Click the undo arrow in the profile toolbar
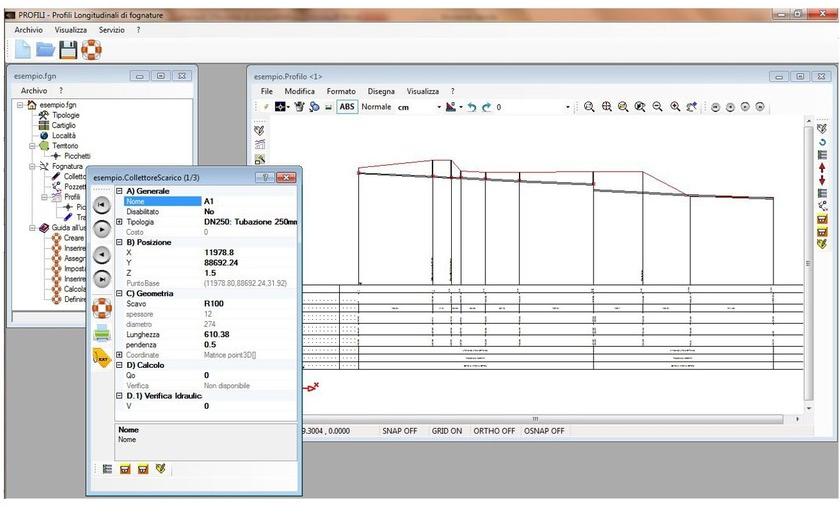Viewport: 840px width, 515px height. [x=471, y=107]
